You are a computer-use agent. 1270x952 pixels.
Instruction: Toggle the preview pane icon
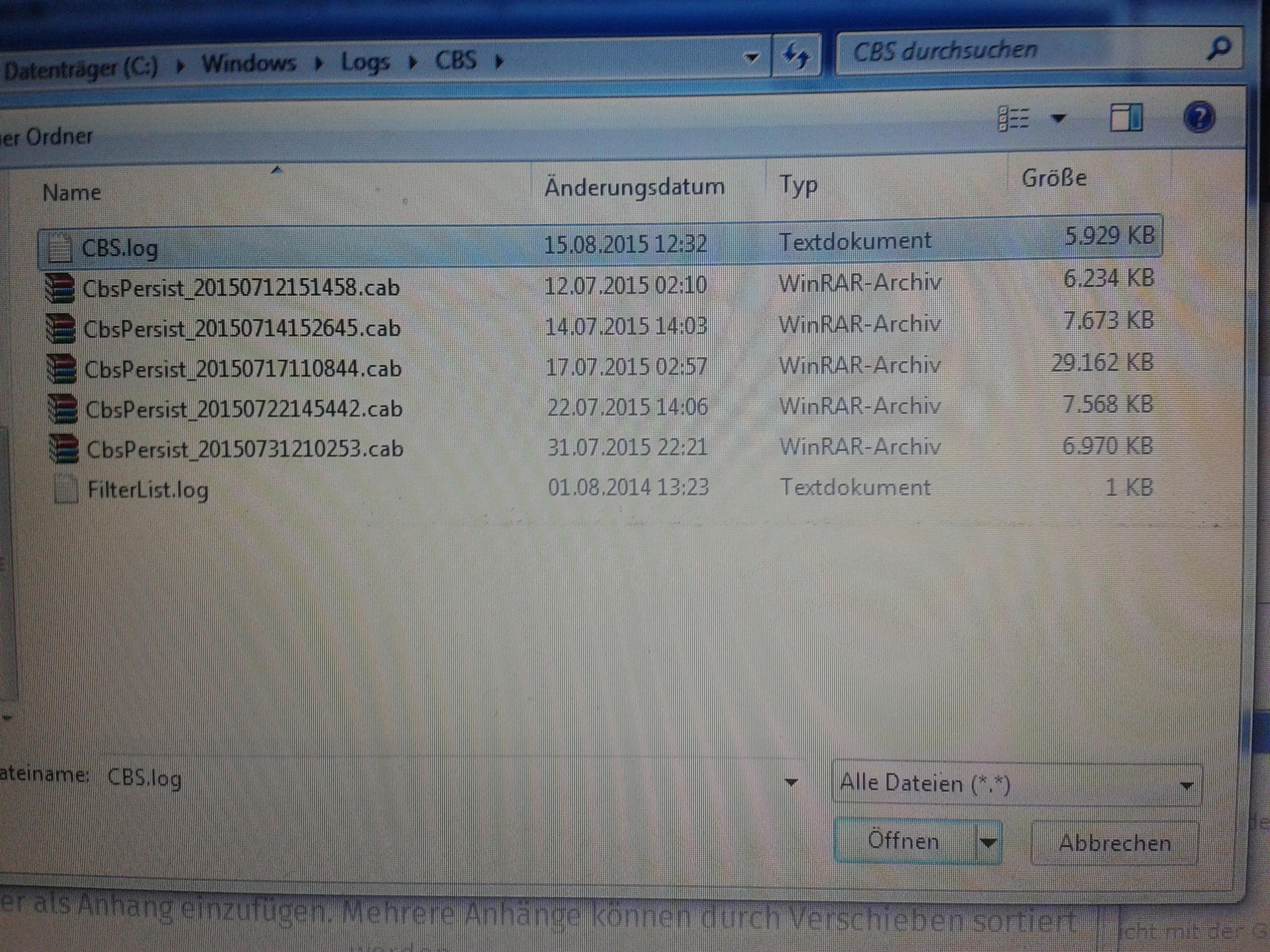[x=1126, y=118]
